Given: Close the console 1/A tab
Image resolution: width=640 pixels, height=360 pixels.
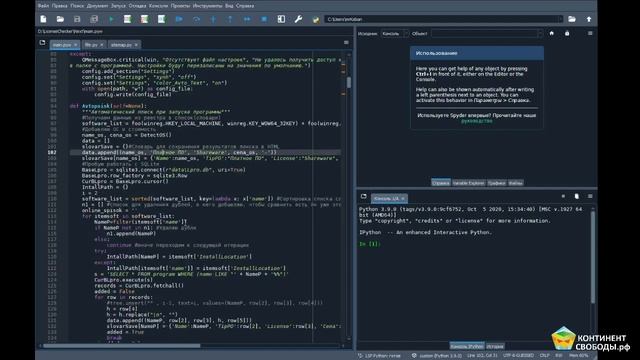Looking at the screenshot, I should coord(403,199).
